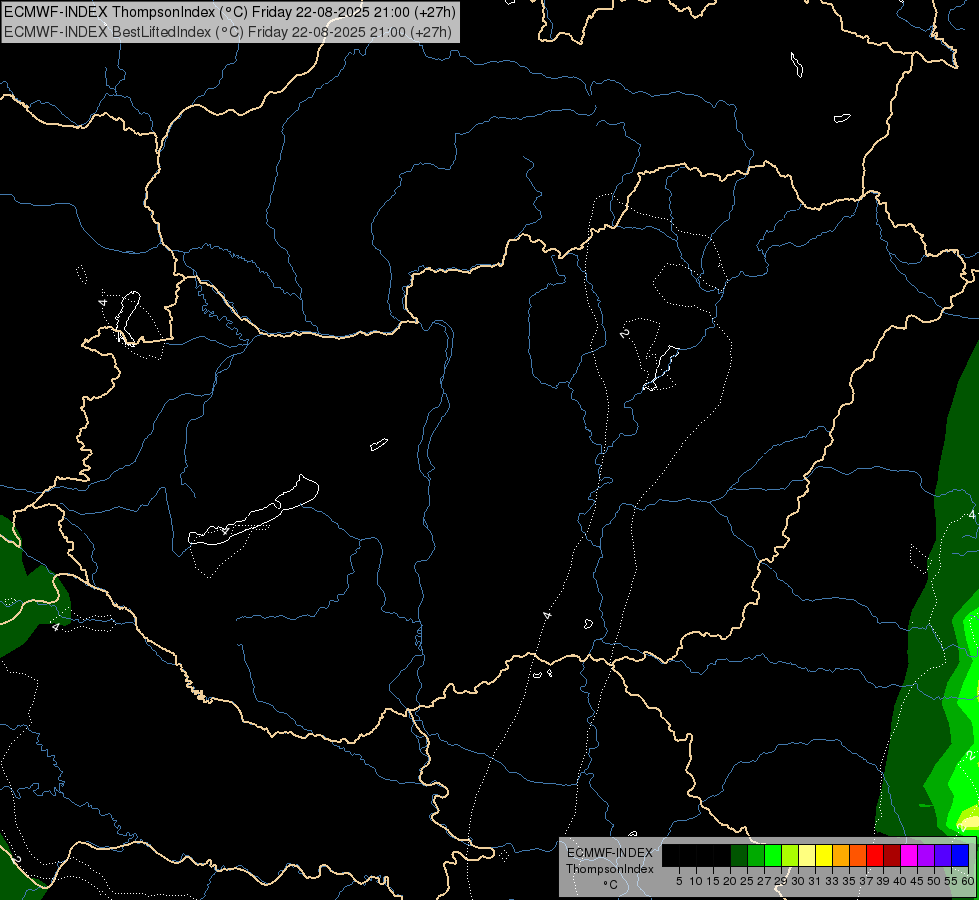Click the legend tick label 33
This screenshot has width=979, height=900.
tap(832, 881)
